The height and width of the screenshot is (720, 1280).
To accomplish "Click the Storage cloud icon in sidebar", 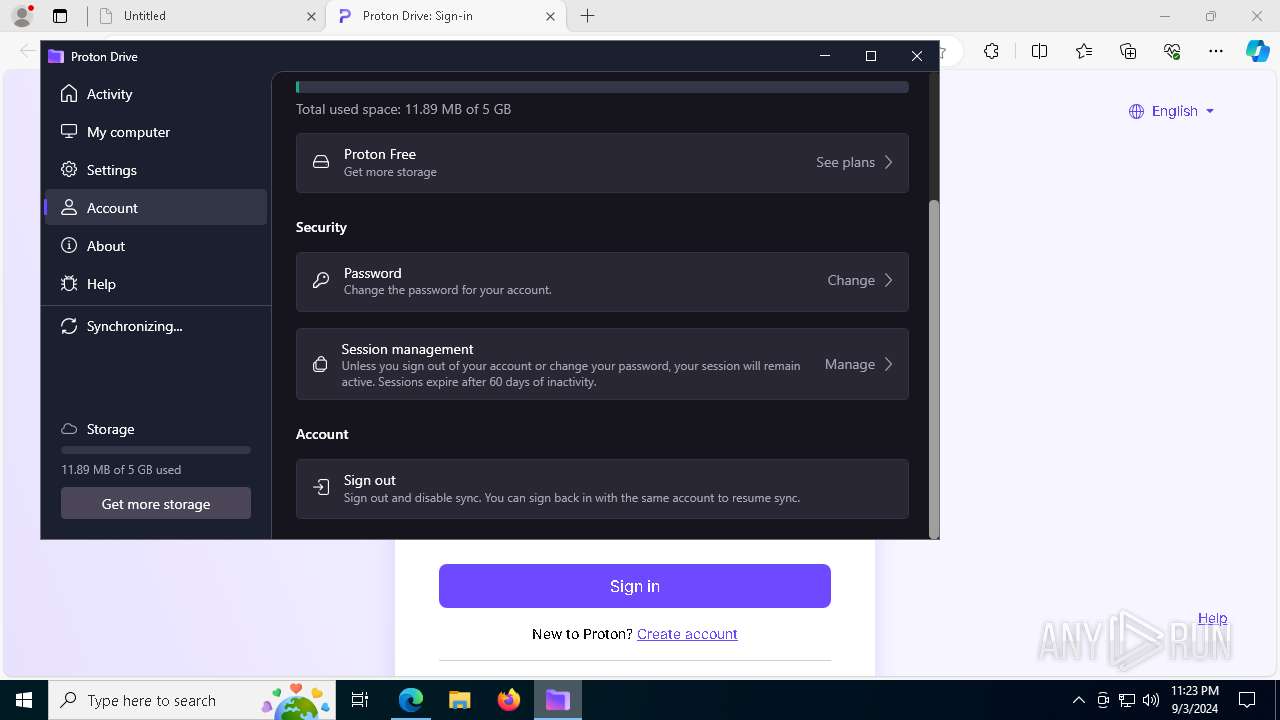I will point(69,429).
